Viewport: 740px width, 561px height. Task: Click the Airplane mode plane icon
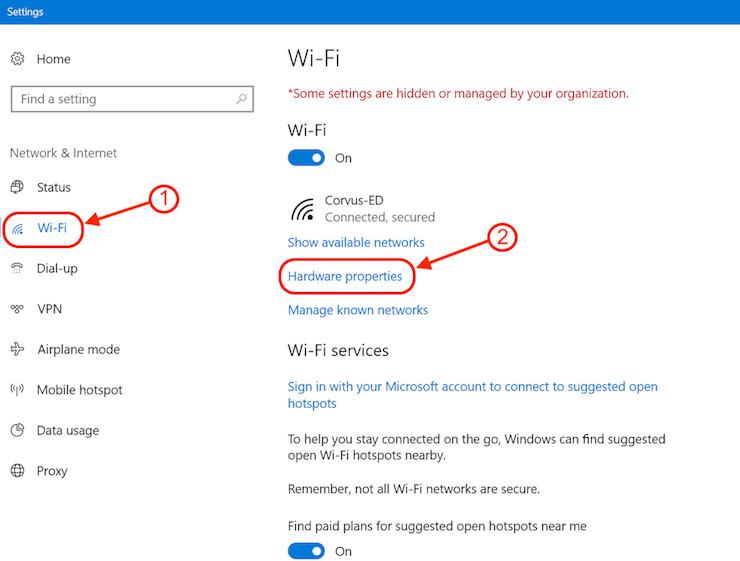[x=17, y=349]
